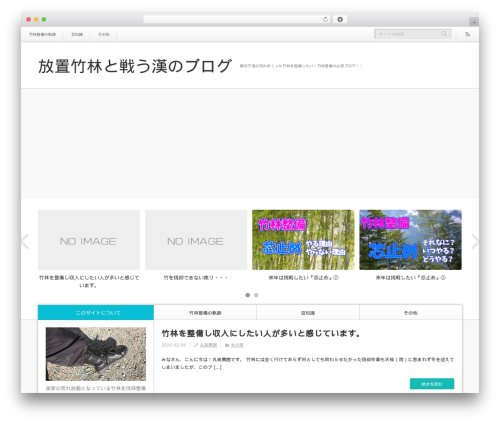The height and width of the screenshot is (423, 500).
Task: Click the browser reload icon
Action: point(325,20)
